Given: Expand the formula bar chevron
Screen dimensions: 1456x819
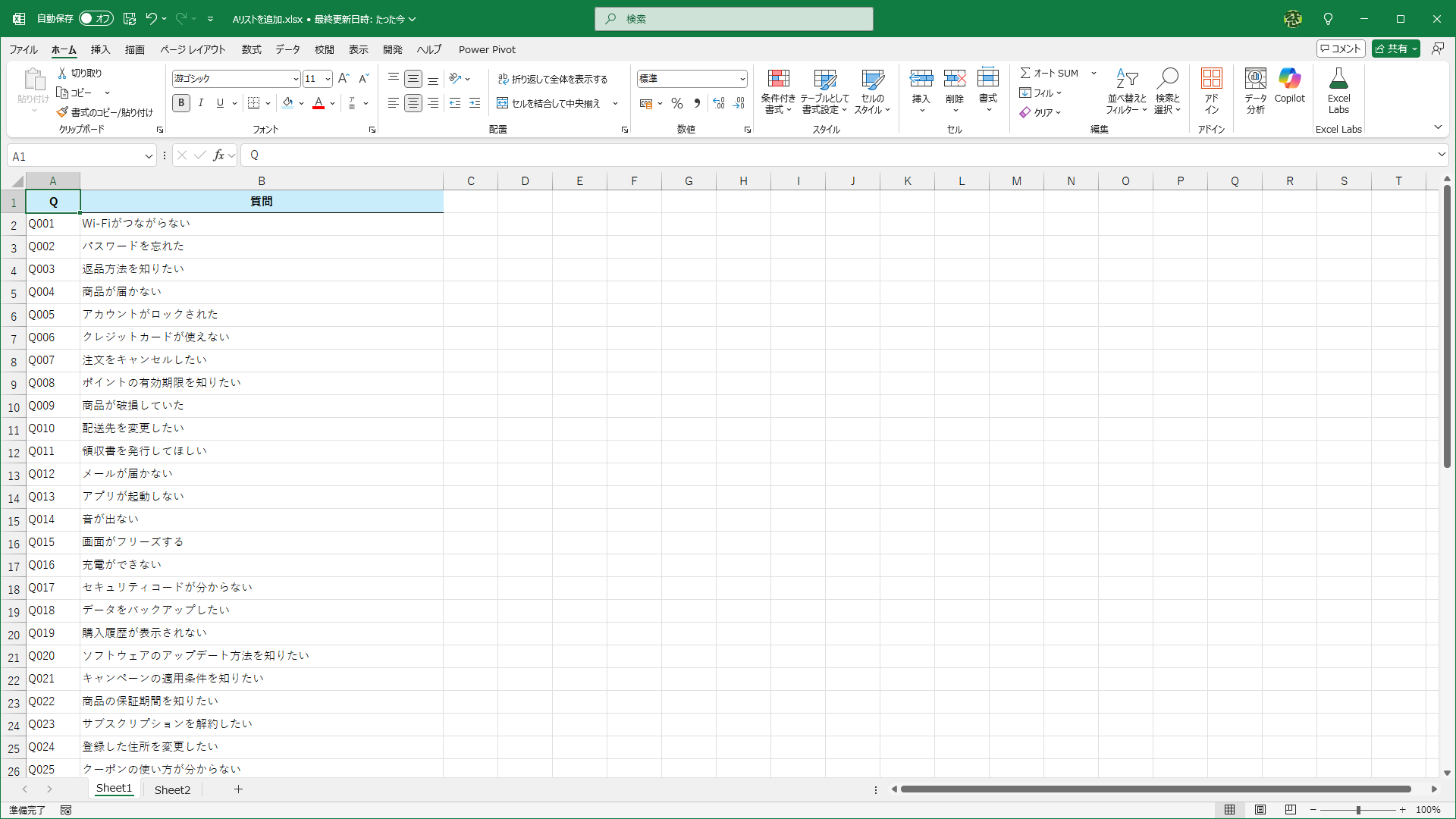Looking at the screenshot, I should 1441,155.
